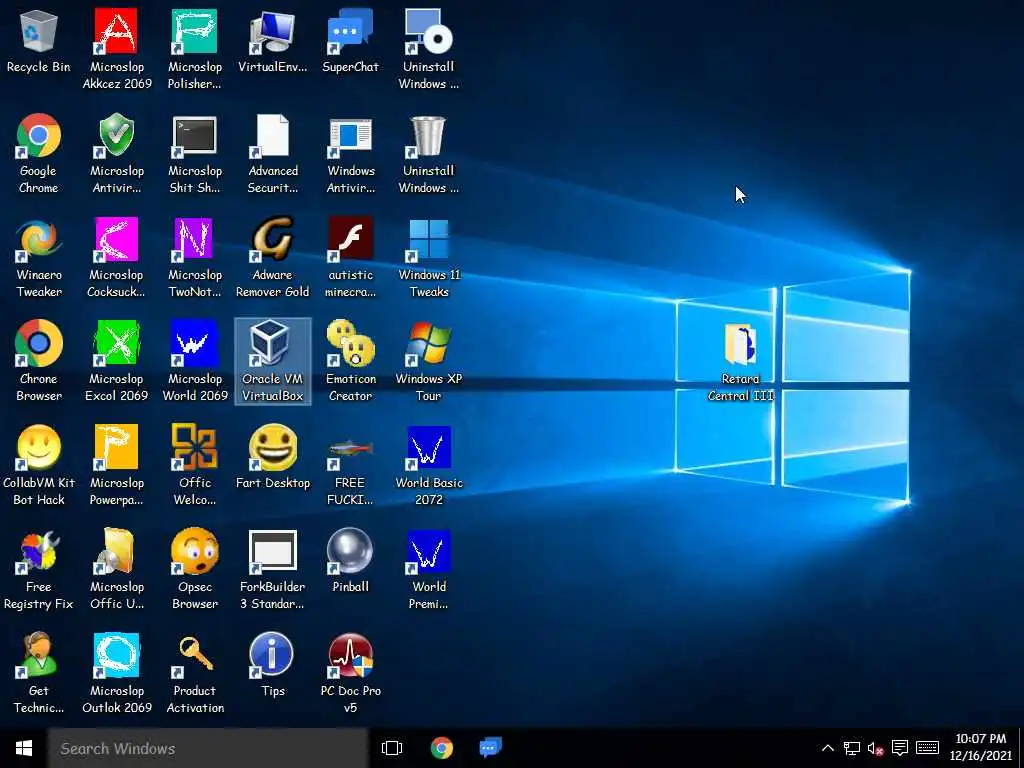The image size is (1024, 768).
Task: Select the Microslop Polisher shortcut
Action: coord(195,31)
